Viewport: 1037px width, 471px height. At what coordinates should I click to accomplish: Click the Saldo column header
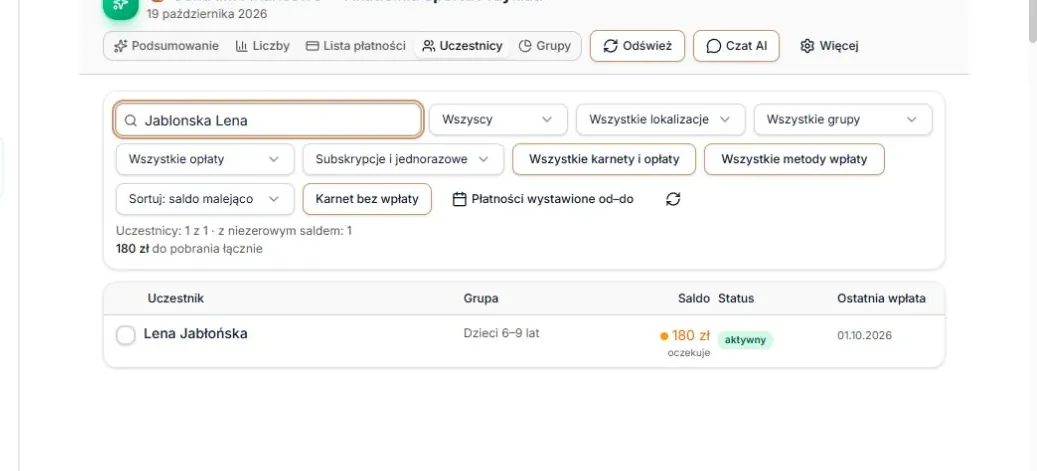pos(694,298)
